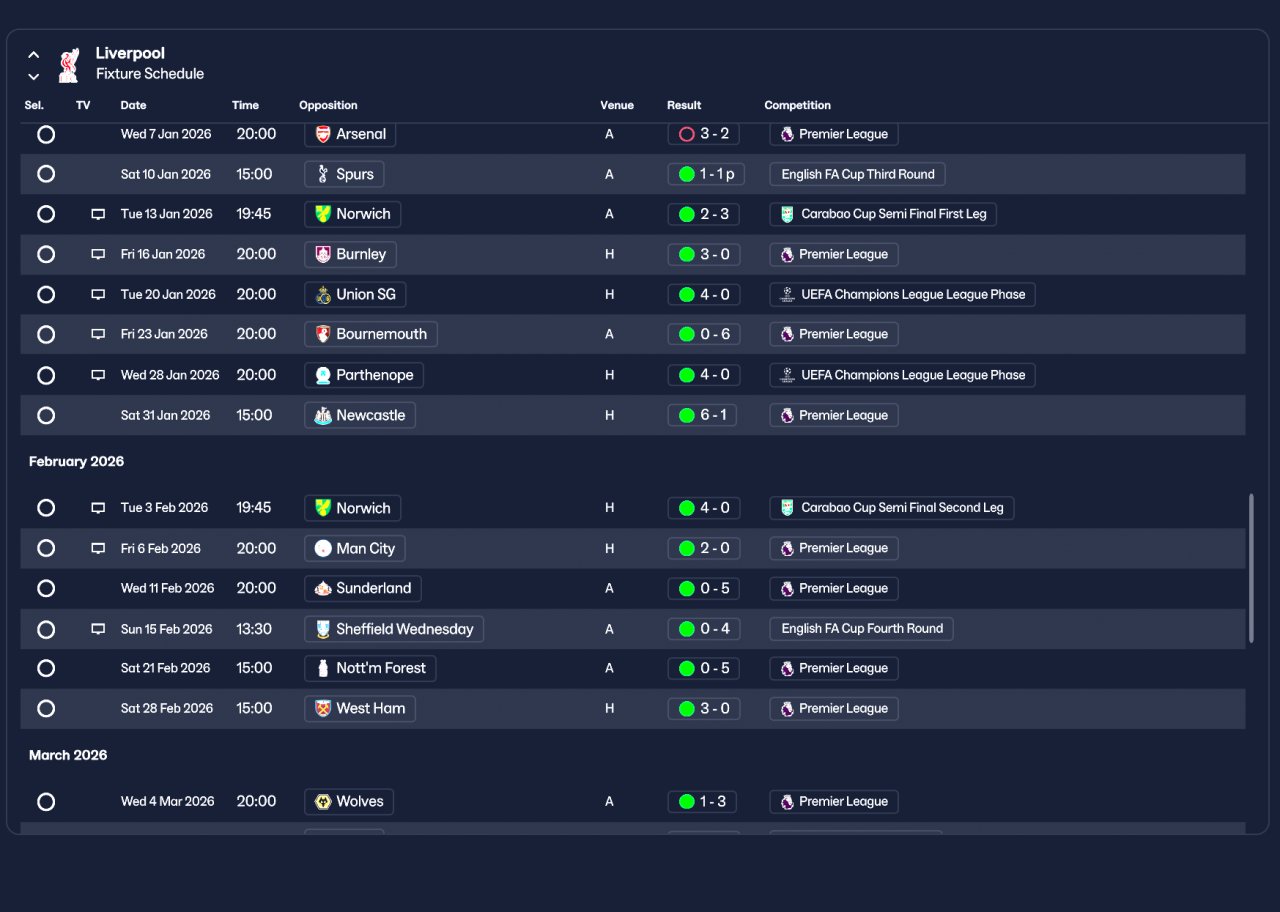Click the TV icon on Sheffield Wednesday row

tap(98, 629)
